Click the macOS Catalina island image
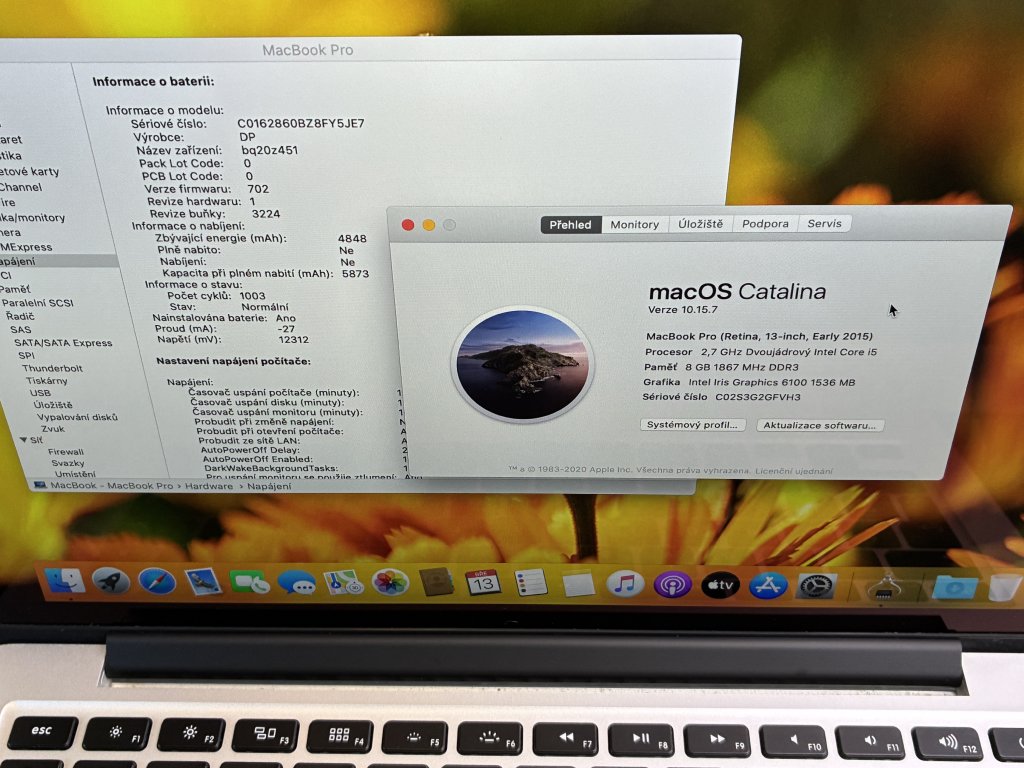Image resolution: width=1024 pixels, height=768 pixels. [522, 364]
